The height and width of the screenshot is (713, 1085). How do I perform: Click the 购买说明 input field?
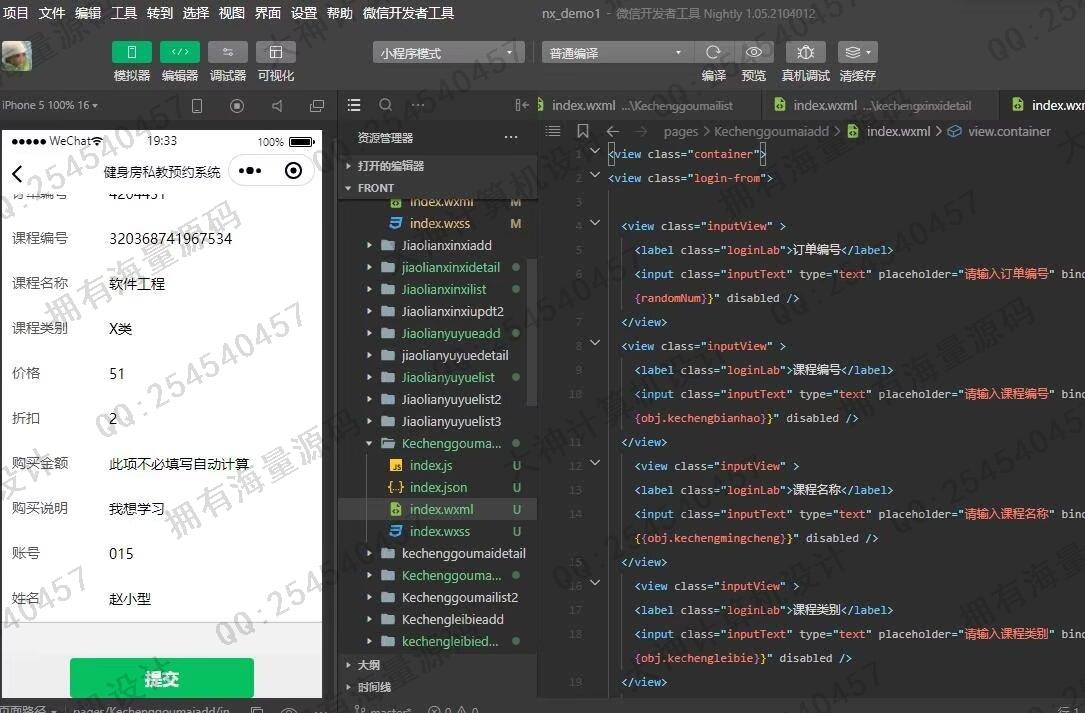coord(211,509)
